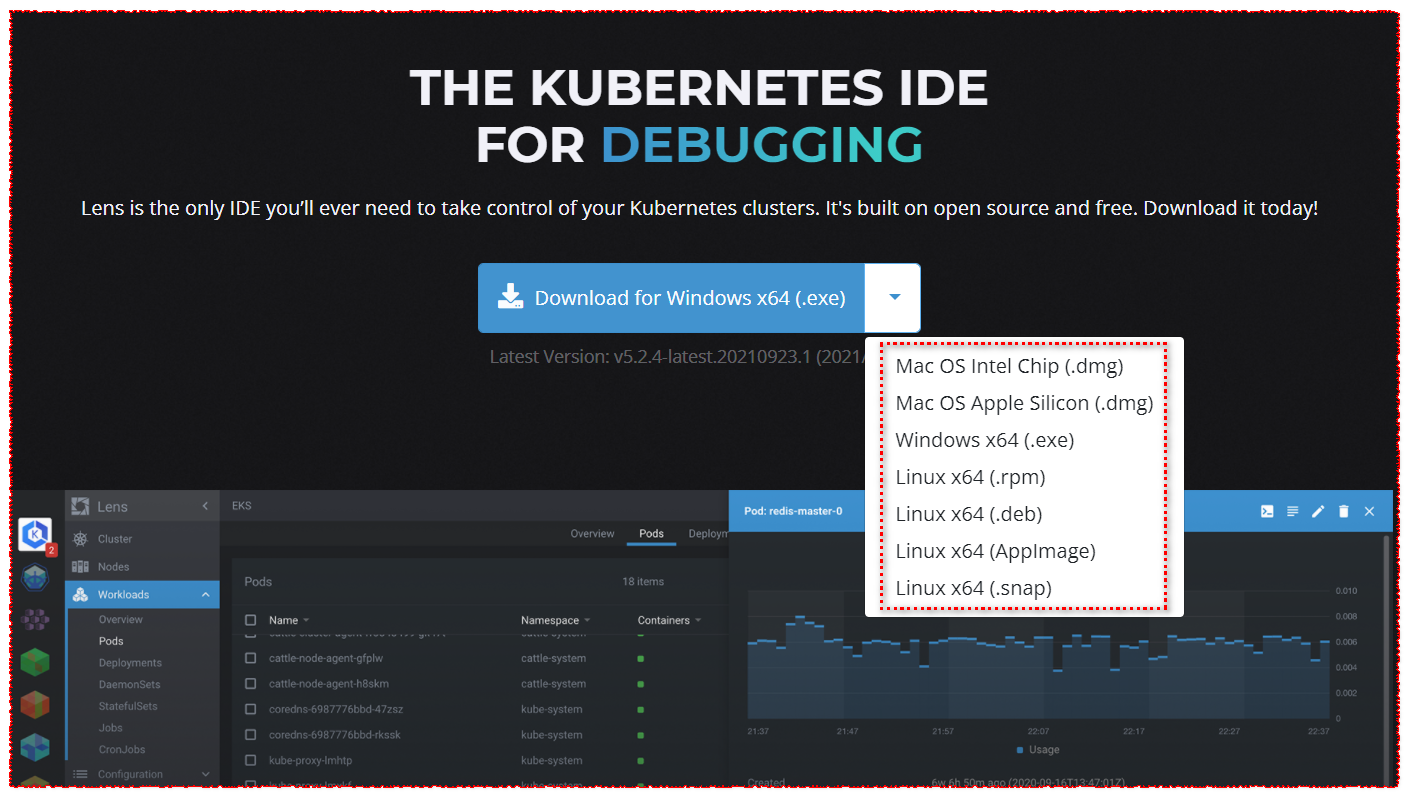
Task: Check the coredns-6987776bbd-47zsz pod checkbox
Action: [251, 710]
